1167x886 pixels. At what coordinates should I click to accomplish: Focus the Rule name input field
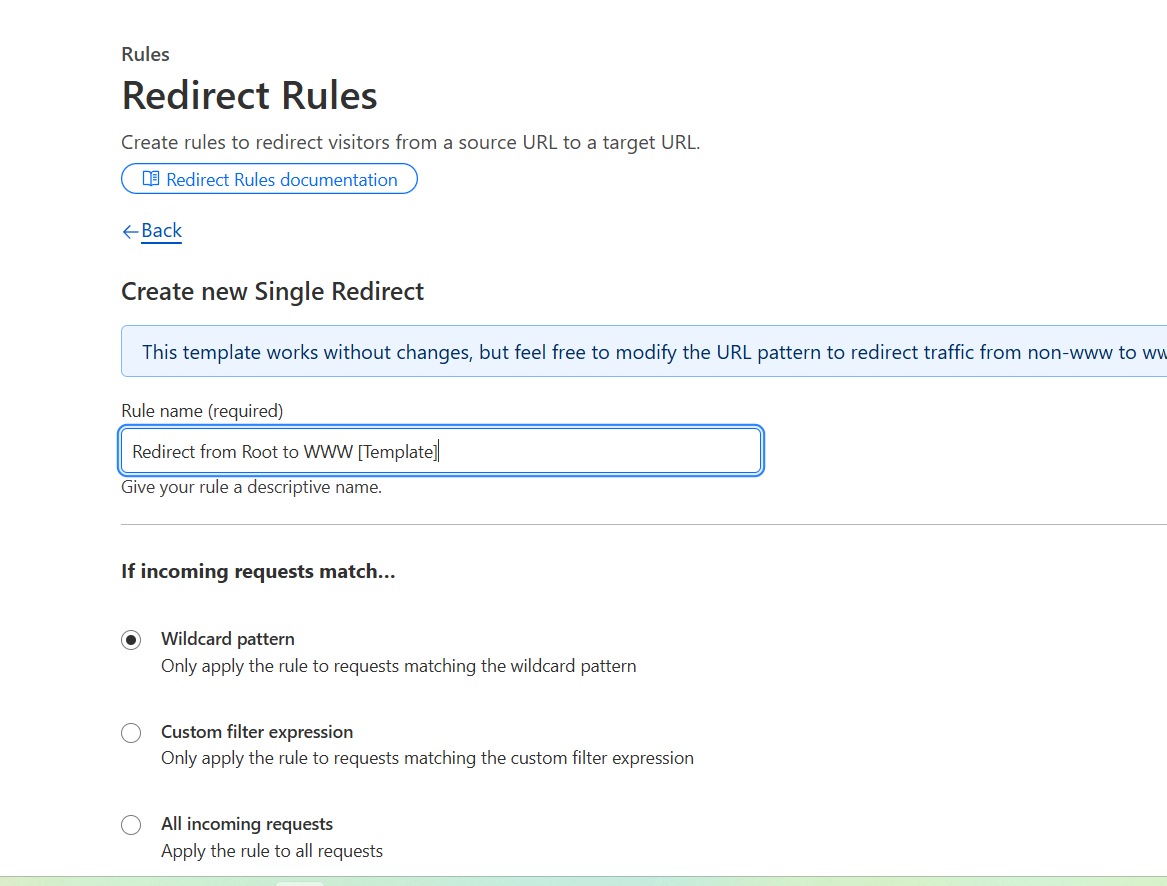(441, 450)
